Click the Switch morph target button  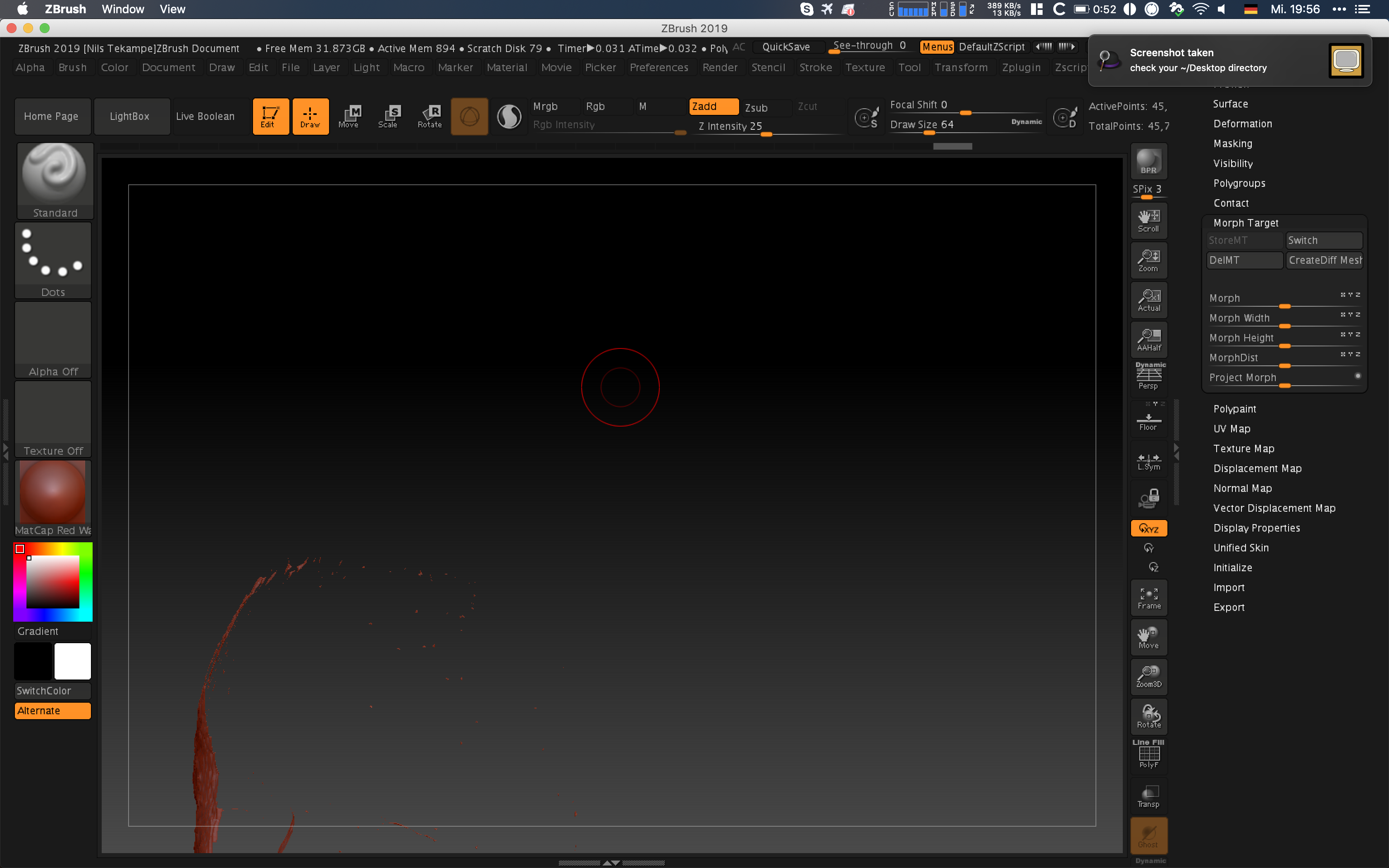1324,241
